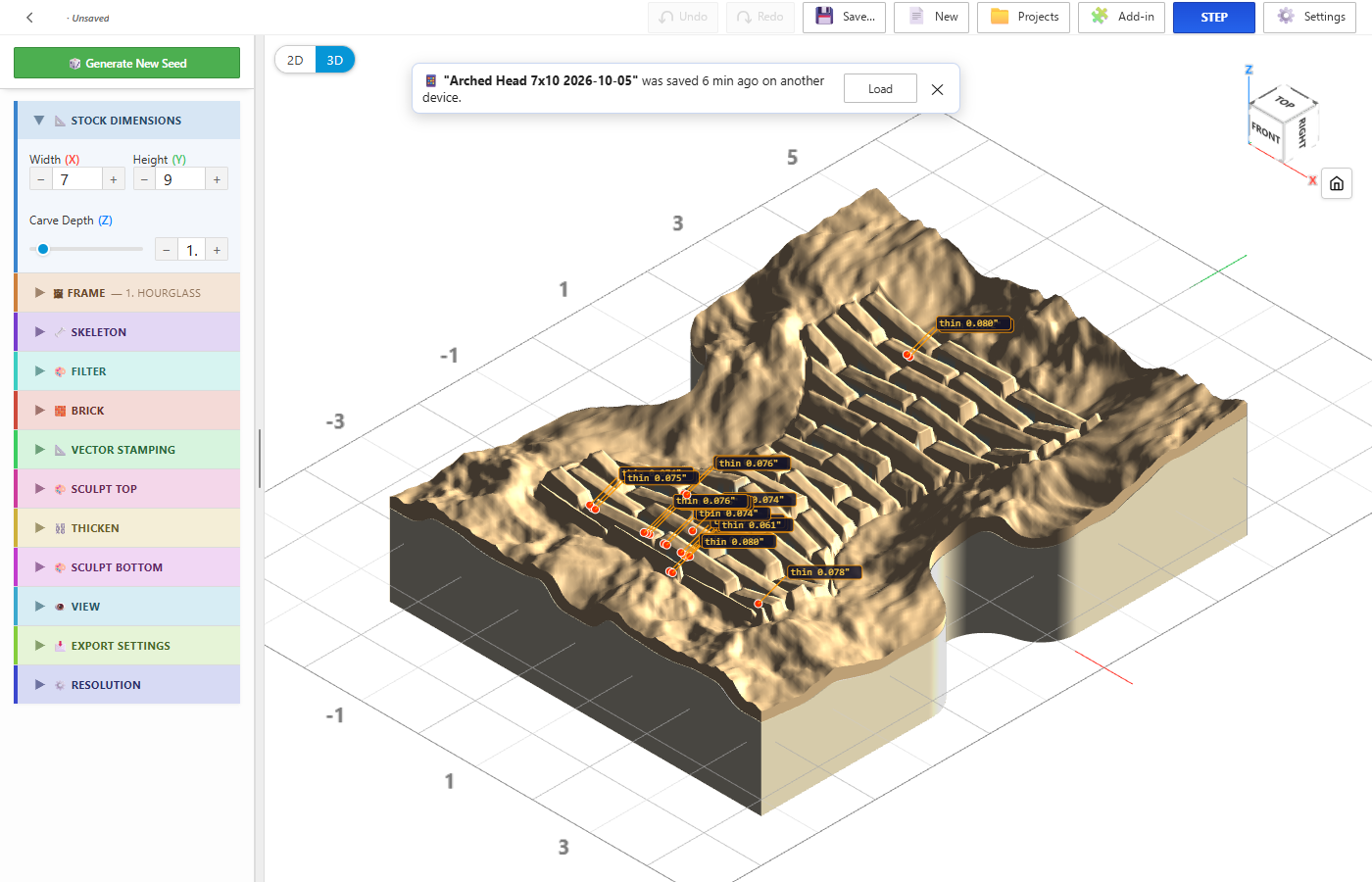Viewport: 1372px width, 882px height.
Task: Expand the Brick section
Action: click(x=39, y=411)
